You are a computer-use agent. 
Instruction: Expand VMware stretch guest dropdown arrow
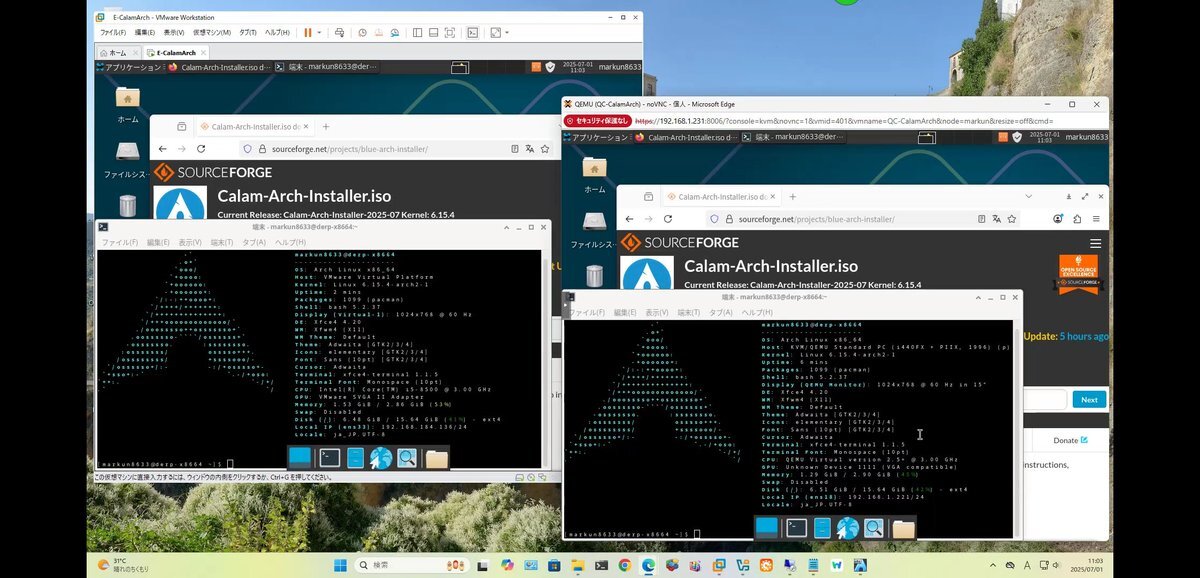[508, 33]
